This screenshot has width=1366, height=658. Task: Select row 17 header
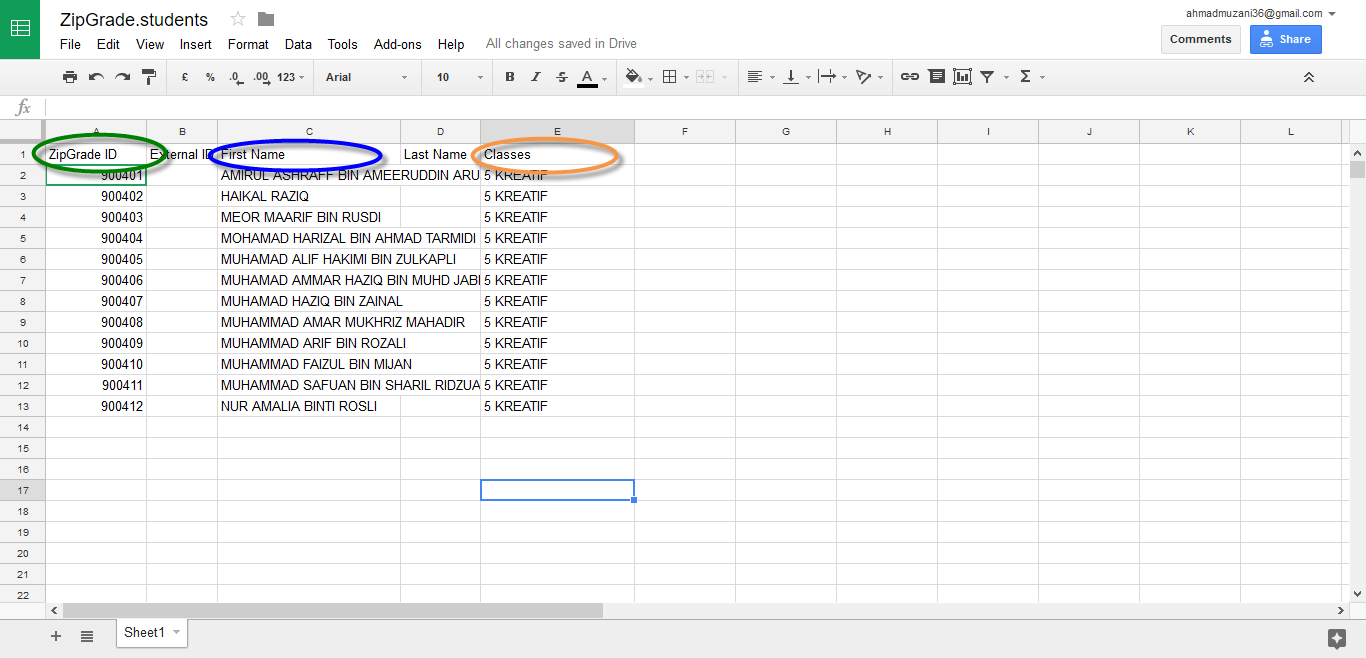(22, 490)
